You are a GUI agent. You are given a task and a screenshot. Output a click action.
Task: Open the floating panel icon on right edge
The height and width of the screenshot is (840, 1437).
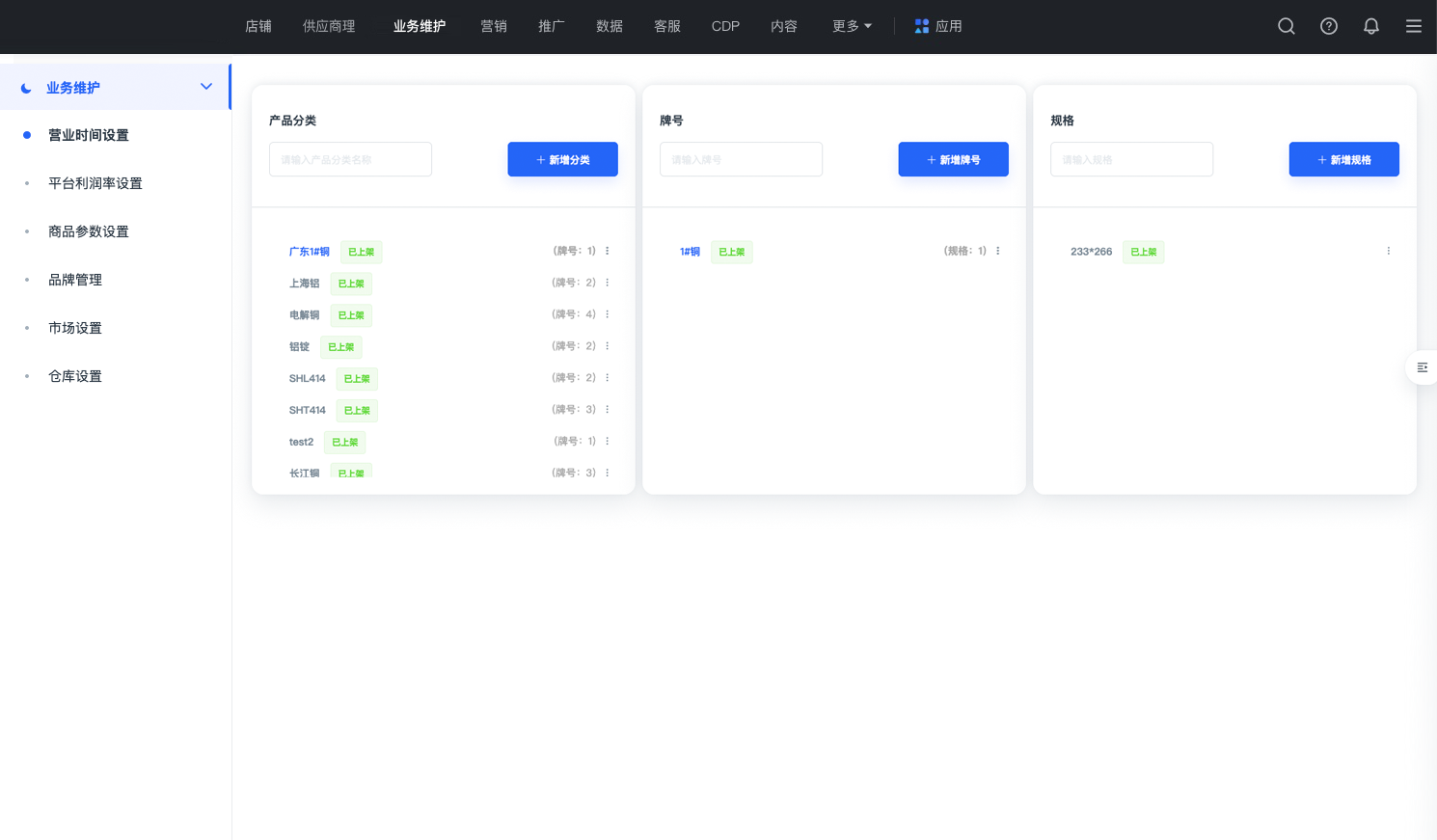[1422, 367]
